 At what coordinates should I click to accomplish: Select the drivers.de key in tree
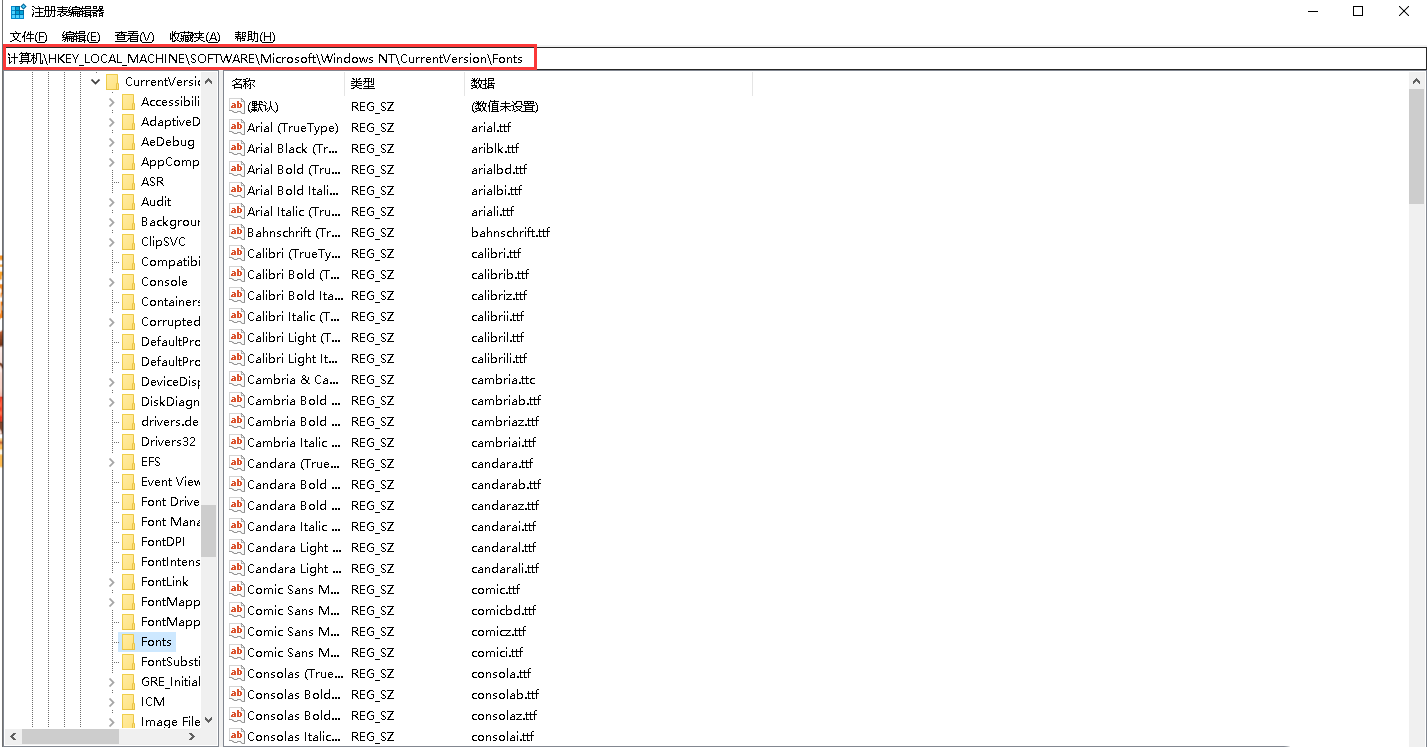169,422
